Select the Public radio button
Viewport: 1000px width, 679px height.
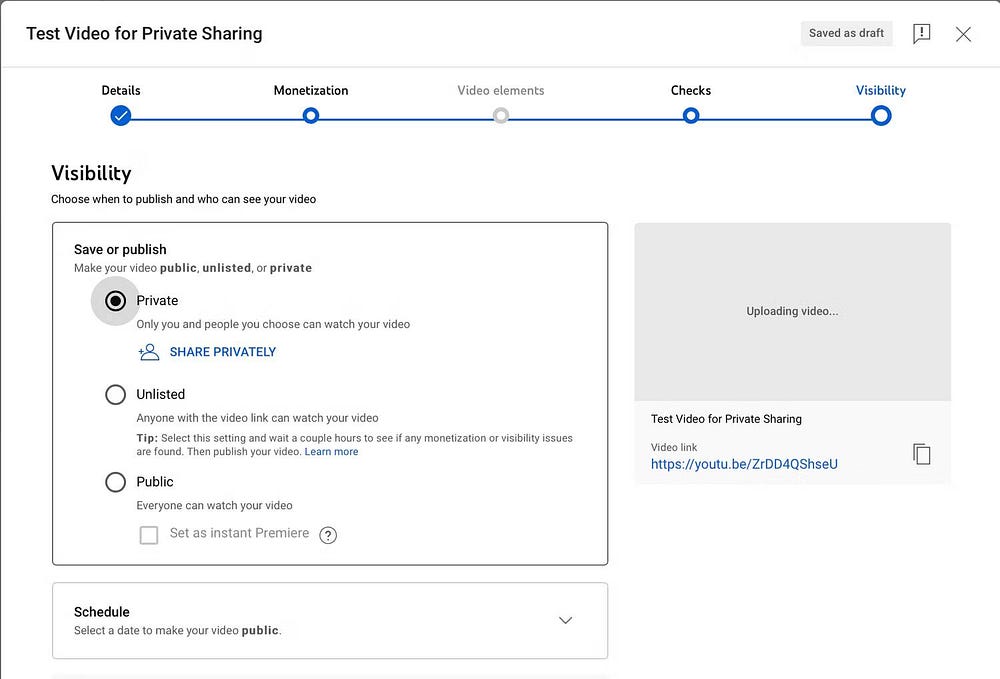coord(116,482)
